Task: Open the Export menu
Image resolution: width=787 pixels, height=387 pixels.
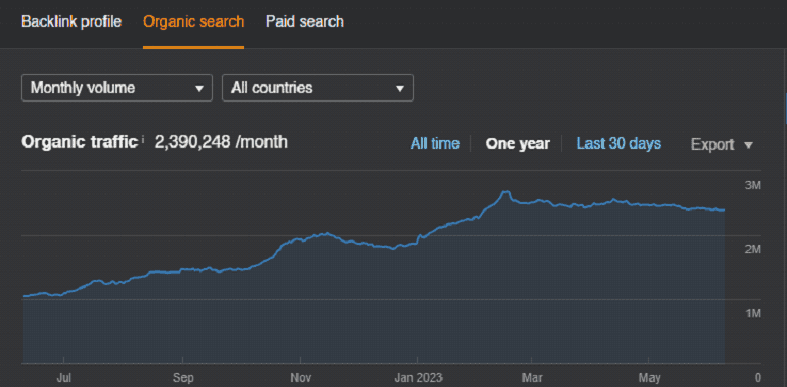Action: click(x=722, y=145)
